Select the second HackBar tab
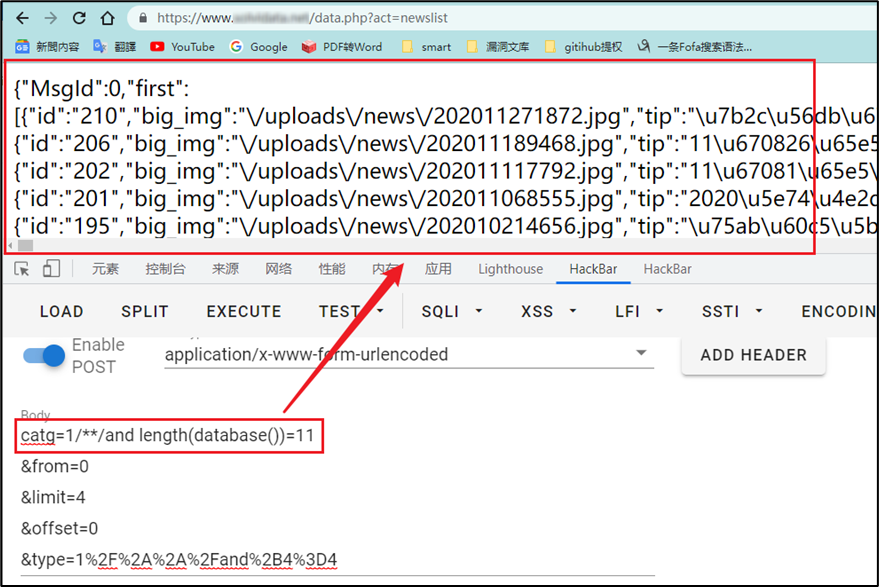 click(x=667, y=269)
